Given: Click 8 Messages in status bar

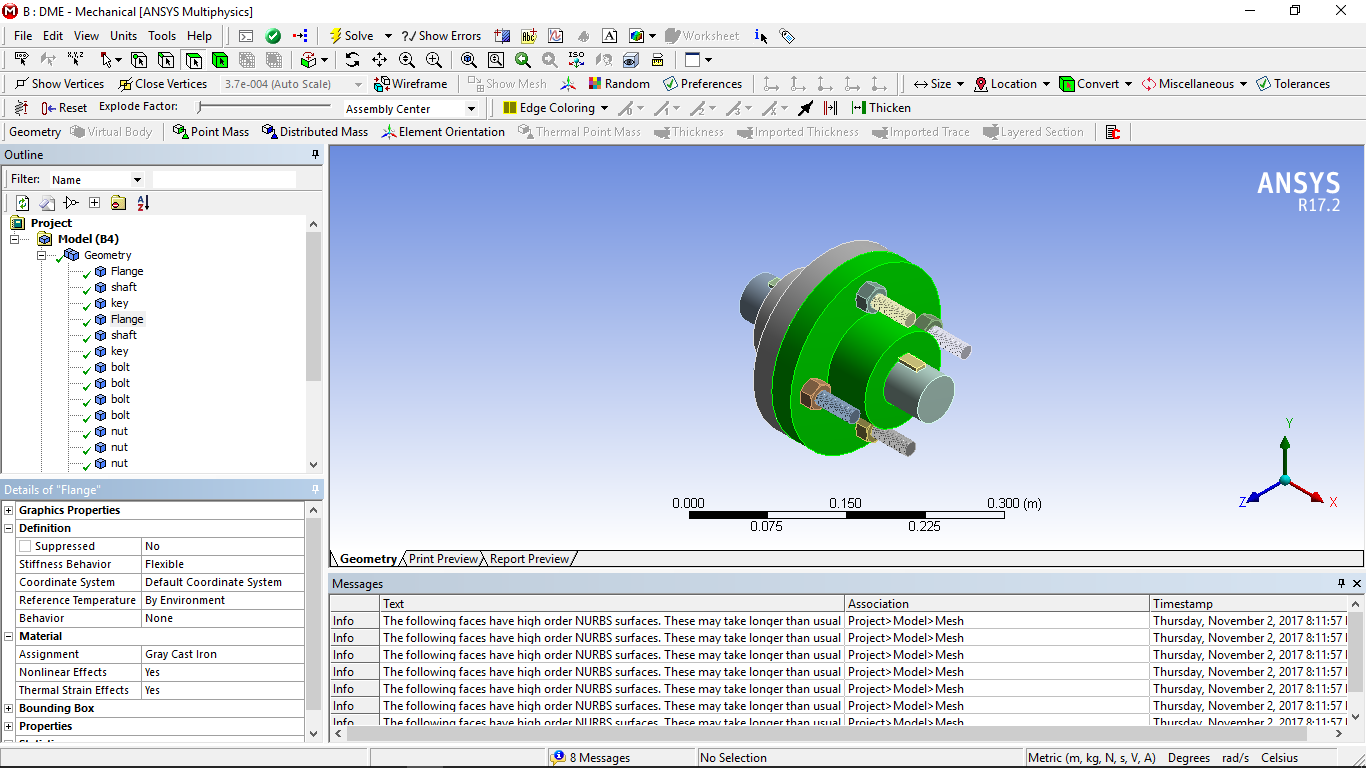Looking at the screenshot, I should click(591, 758).
